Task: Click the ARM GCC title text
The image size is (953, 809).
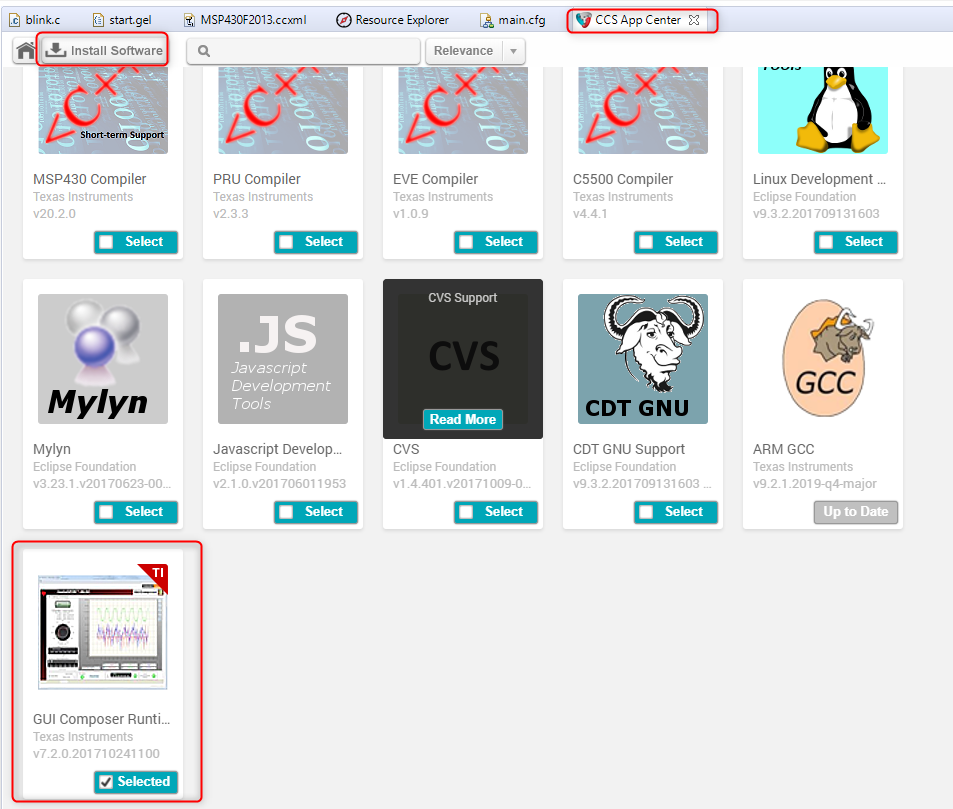Action: pyautogui.click(x=783, y=449)
